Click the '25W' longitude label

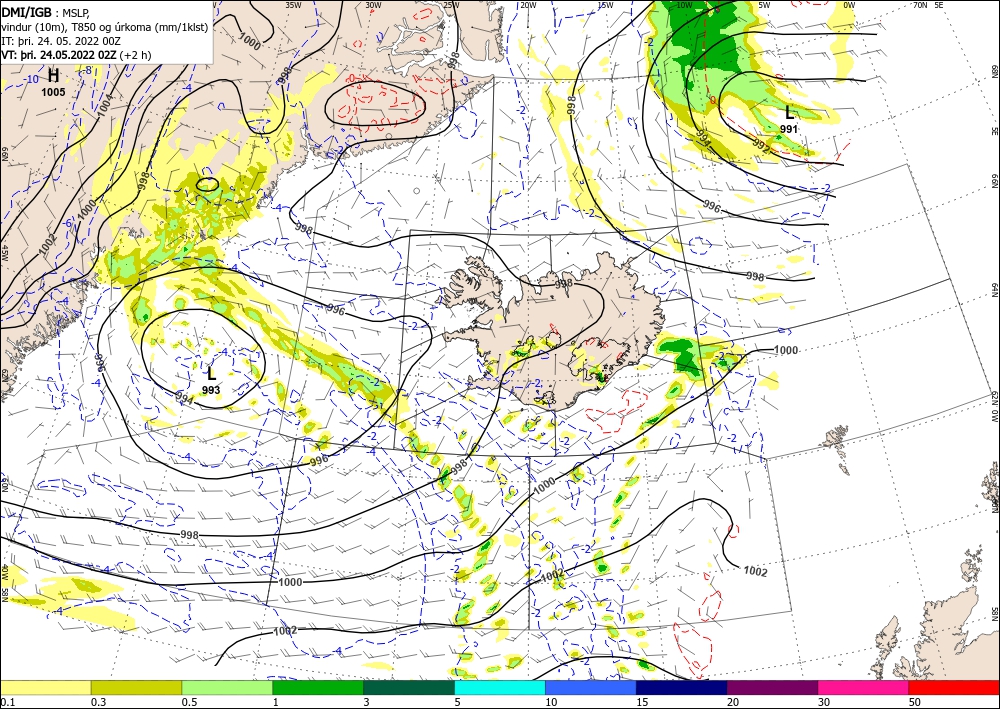pyautogui.click(x=451, y=5)
